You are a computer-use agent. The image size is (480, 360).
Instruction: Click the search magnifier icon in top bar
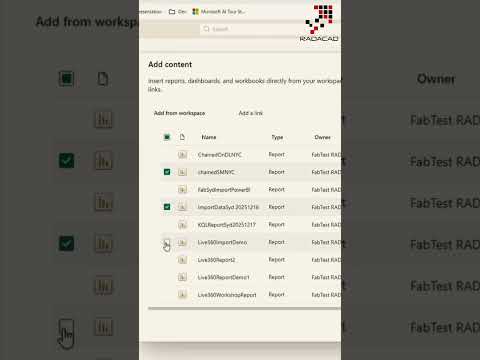tap(206, 29)
